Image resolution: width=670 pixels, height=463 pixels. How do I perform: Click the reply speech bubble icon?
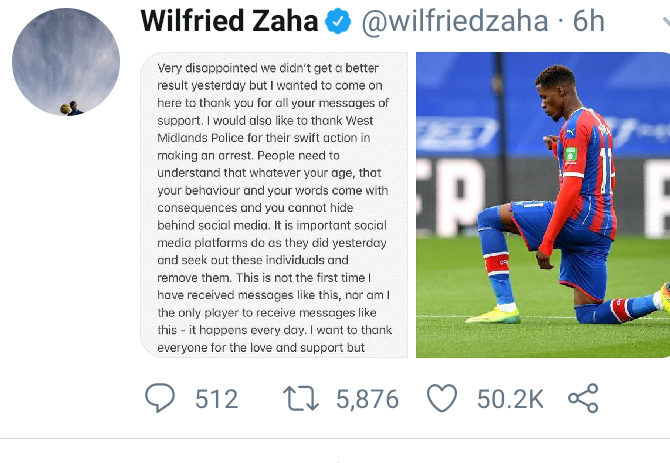click(x=160, y=398)
